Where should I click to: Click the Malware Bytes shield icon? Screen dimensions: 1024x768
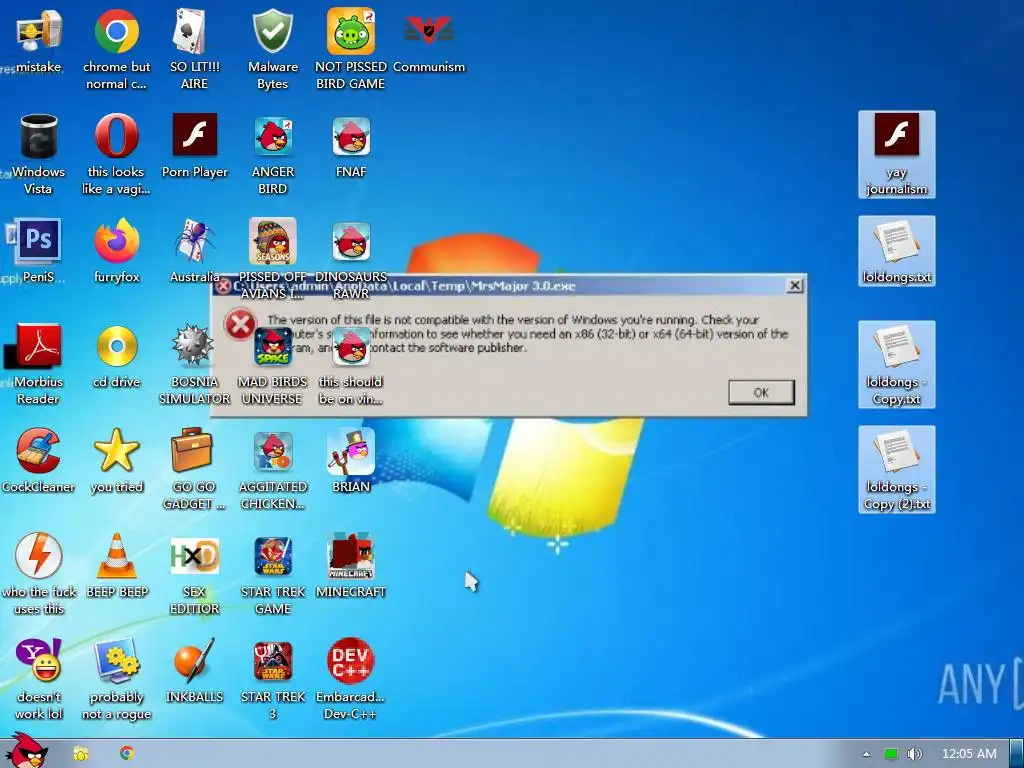tap(273, 50)
